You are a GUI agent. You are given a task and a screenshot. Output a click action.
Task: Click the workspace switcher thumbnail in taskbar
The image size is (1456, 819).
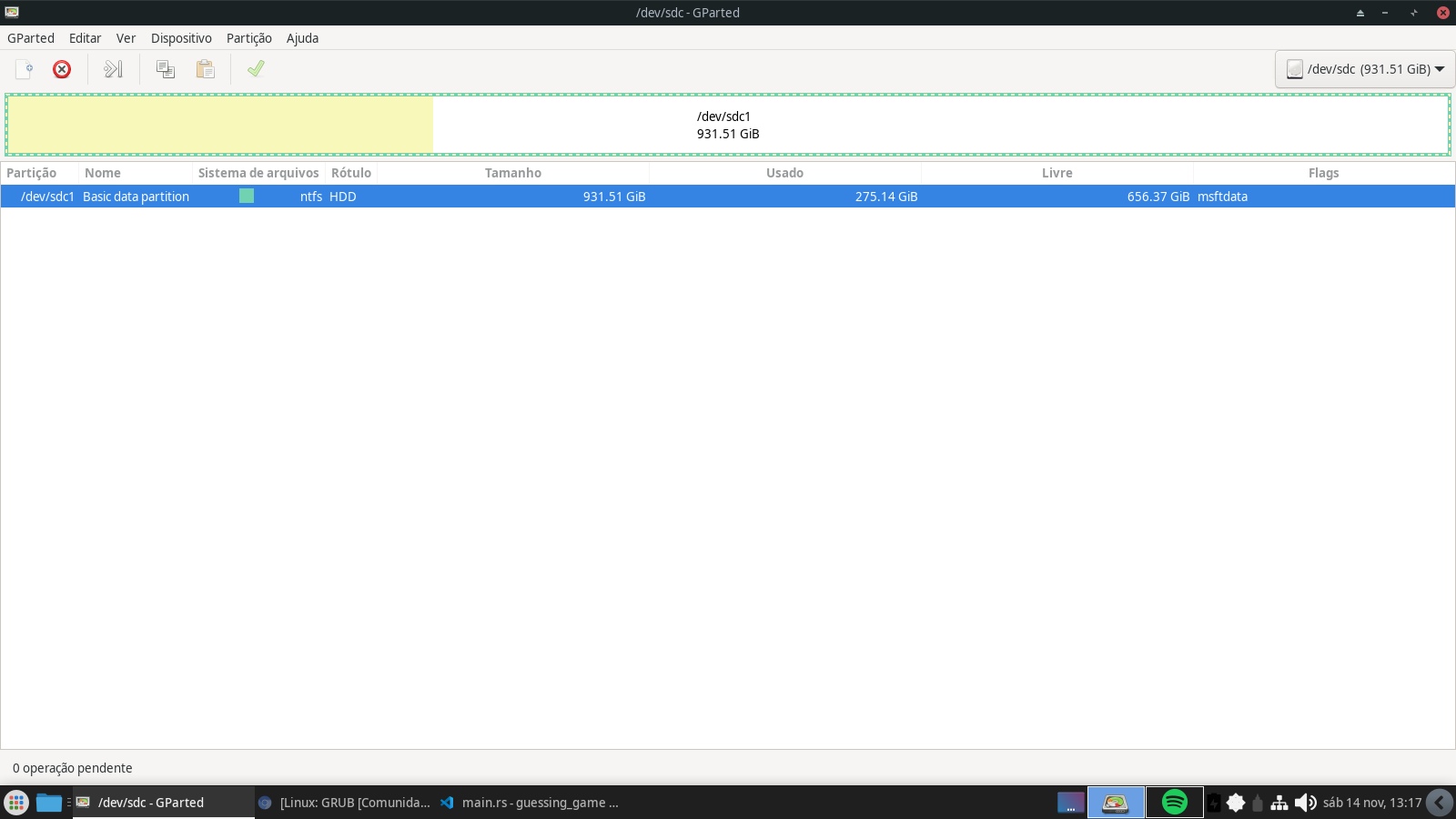1071,803
